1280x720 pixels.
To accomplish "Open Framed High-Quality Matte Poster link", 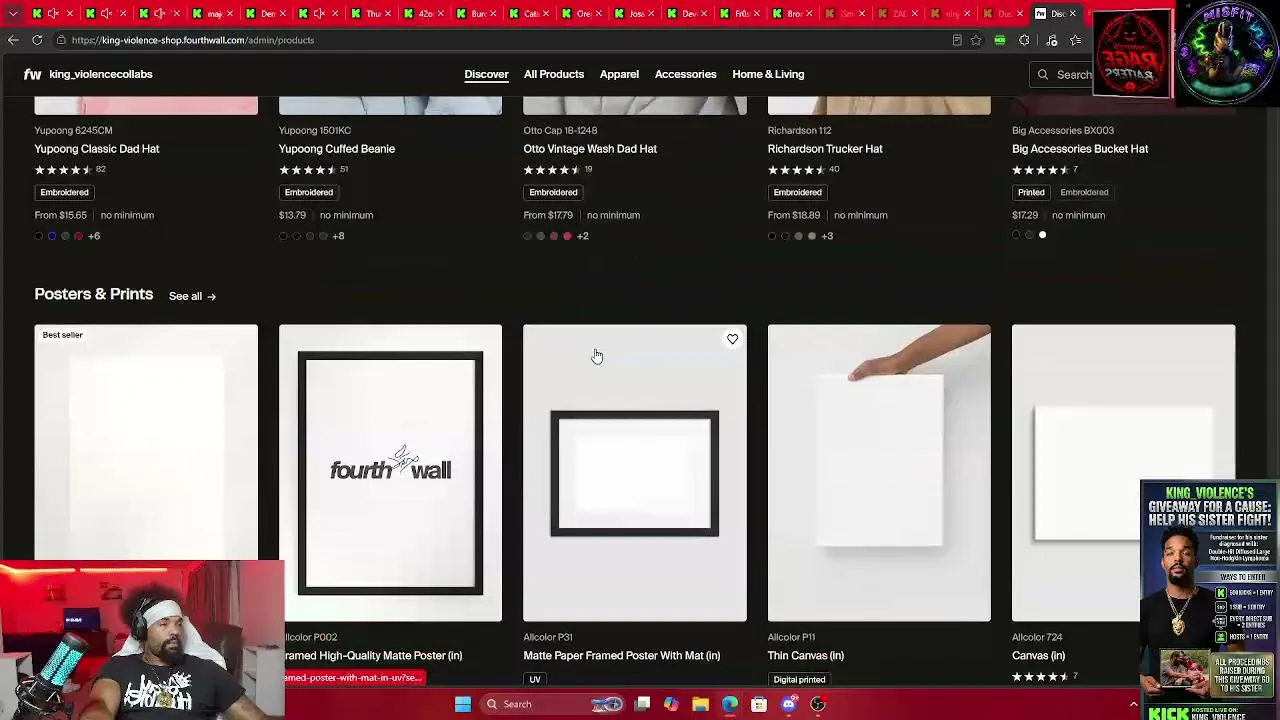I will pyautogui.click(x=373, y=656).
